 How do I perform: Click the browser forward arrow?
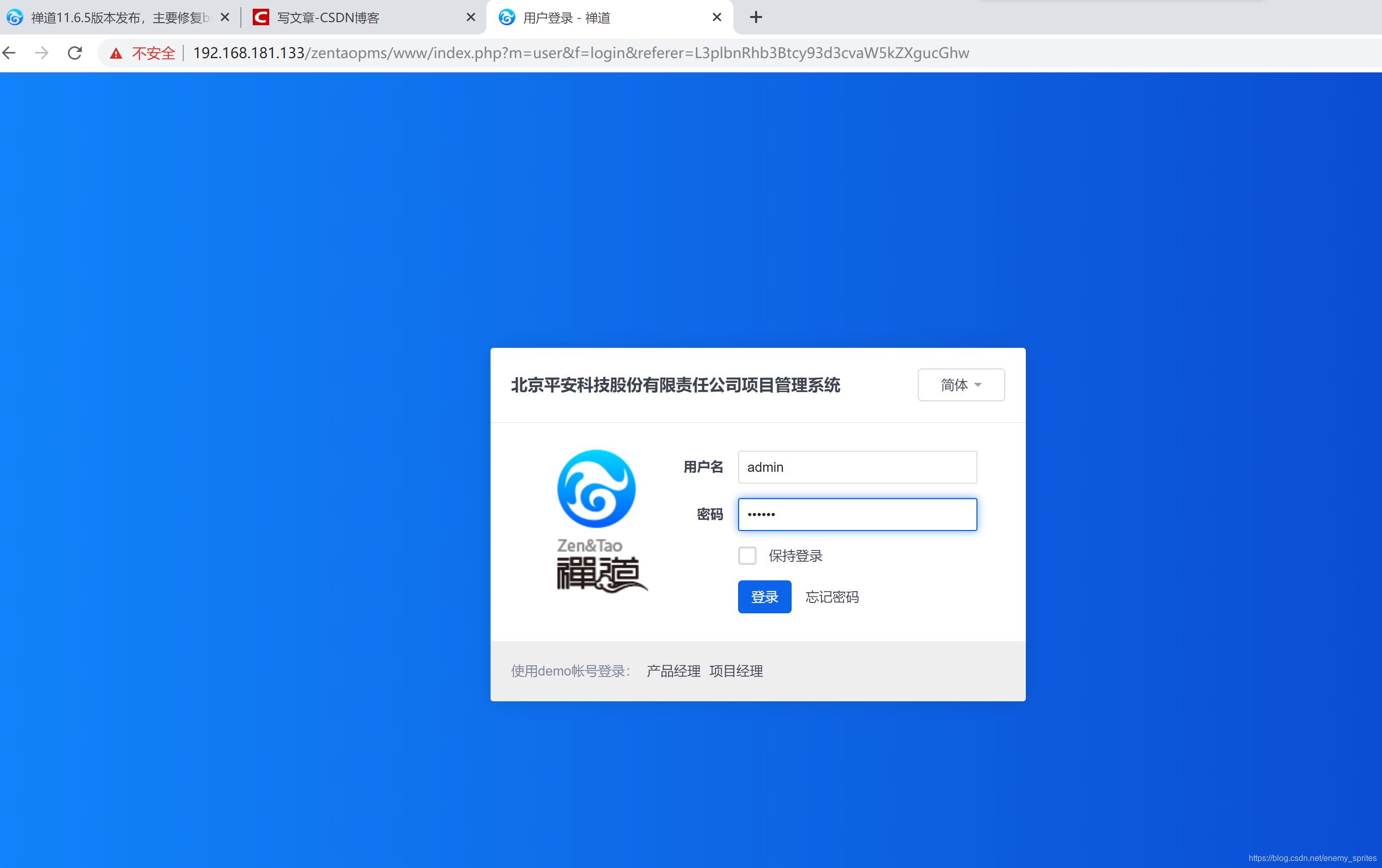point(42,53)
